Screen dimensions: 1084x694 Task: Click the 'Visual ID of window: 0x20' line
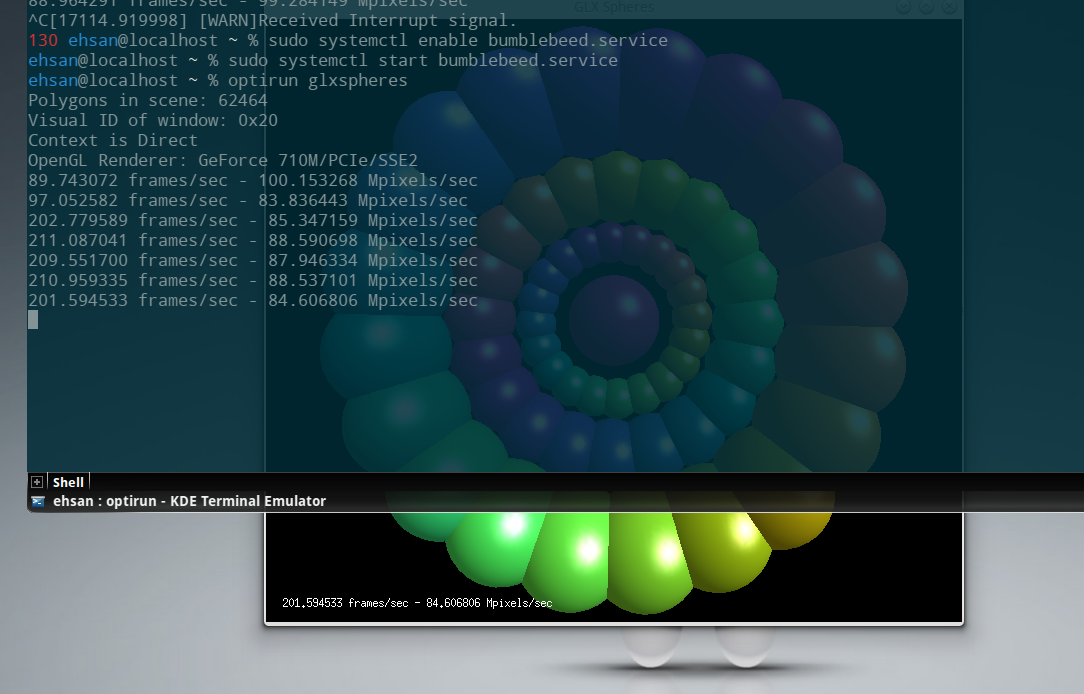[152, 121]
